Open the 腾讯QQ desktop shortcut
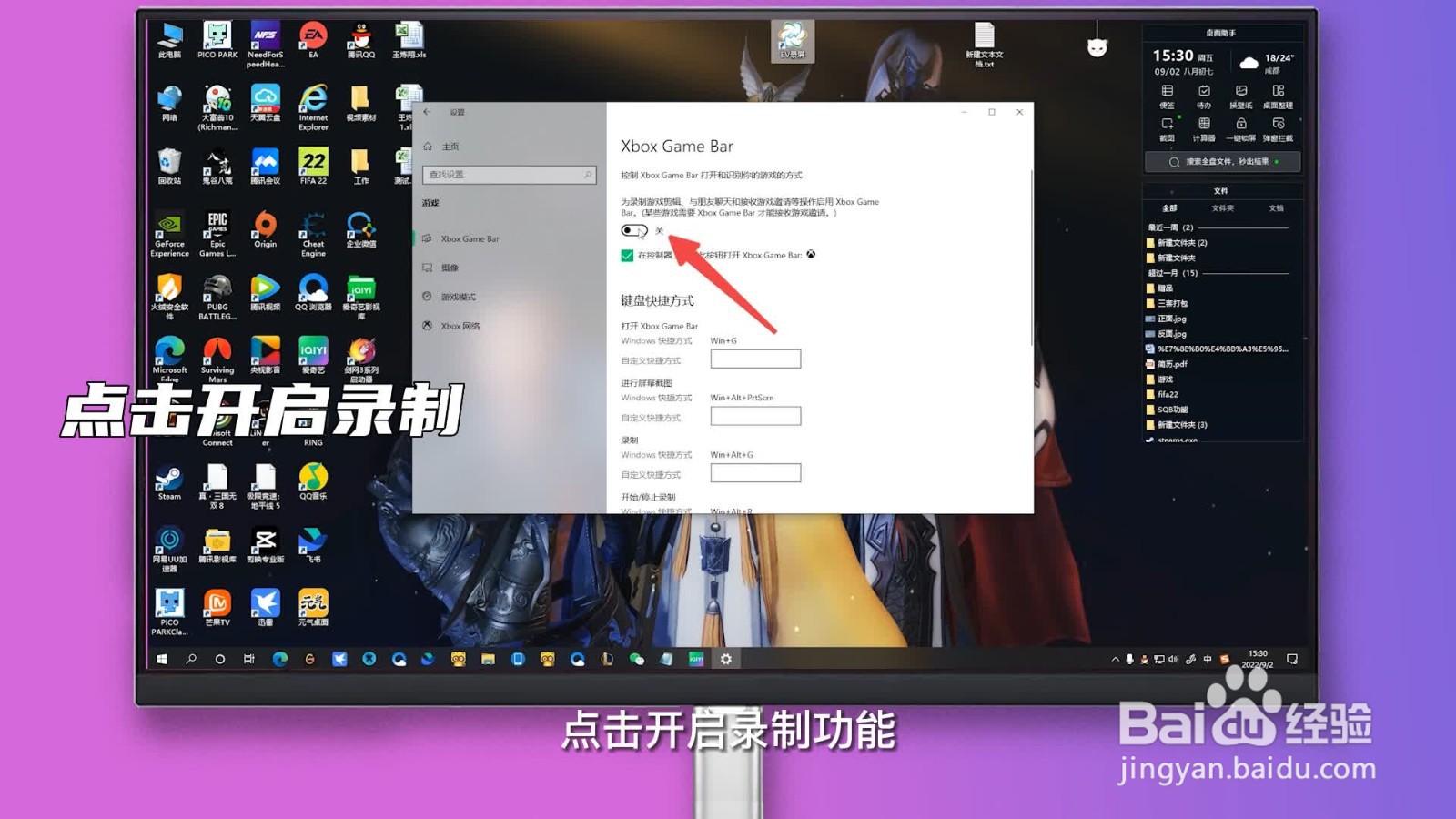Screen dimensions: 1456x819 click(361, 41)
